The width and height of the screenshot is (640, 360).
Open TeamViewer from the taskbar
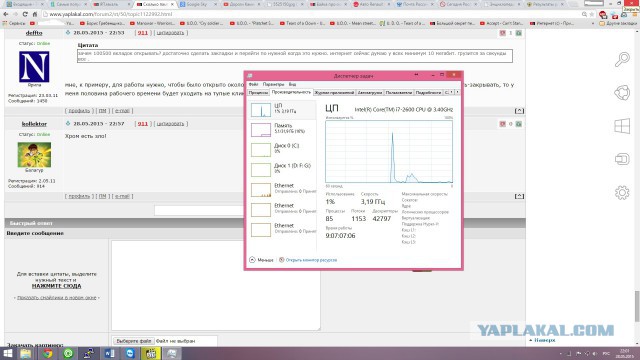[130, 353]
